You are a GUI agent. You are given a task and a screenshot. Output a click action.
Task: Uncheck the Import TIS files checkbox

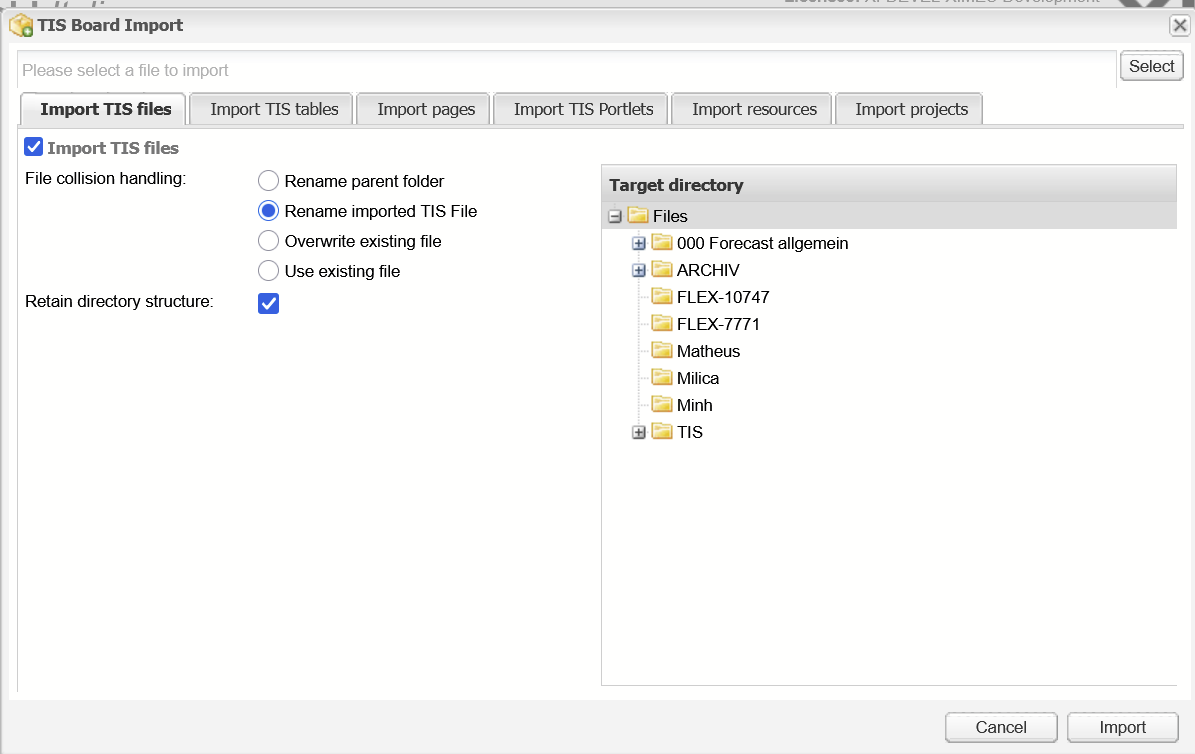tap(34, 146)
